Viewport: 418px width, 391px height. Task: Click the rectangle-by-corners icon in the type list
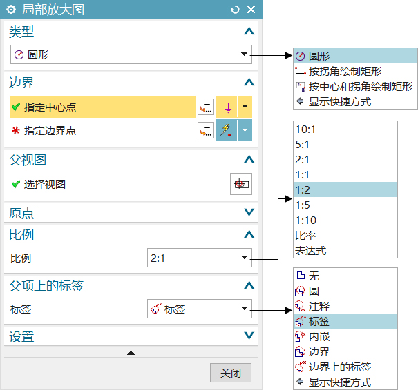pos(300,71)
